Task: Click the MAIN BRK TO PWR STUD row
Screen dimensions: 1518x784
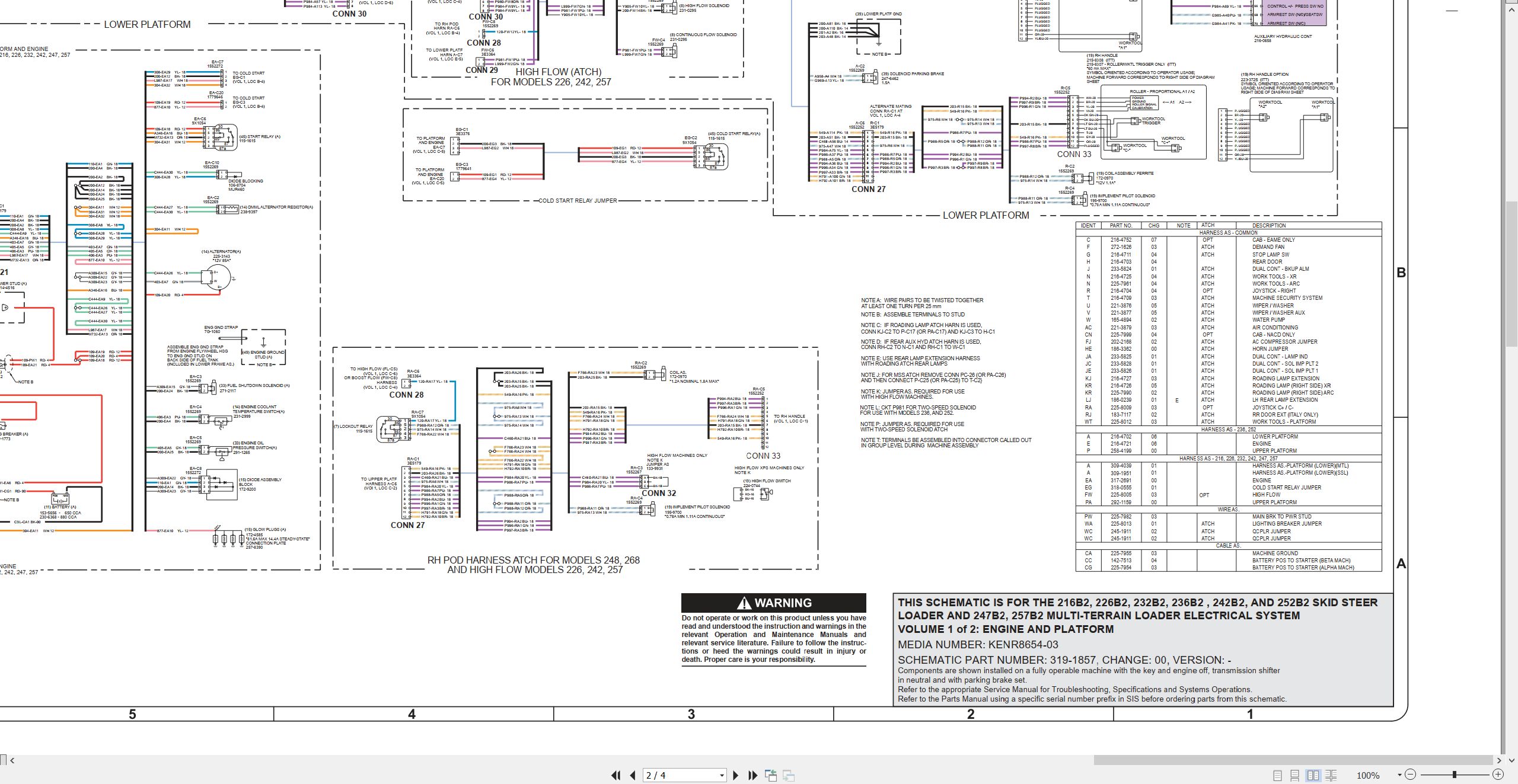Action: (1229, 517)
